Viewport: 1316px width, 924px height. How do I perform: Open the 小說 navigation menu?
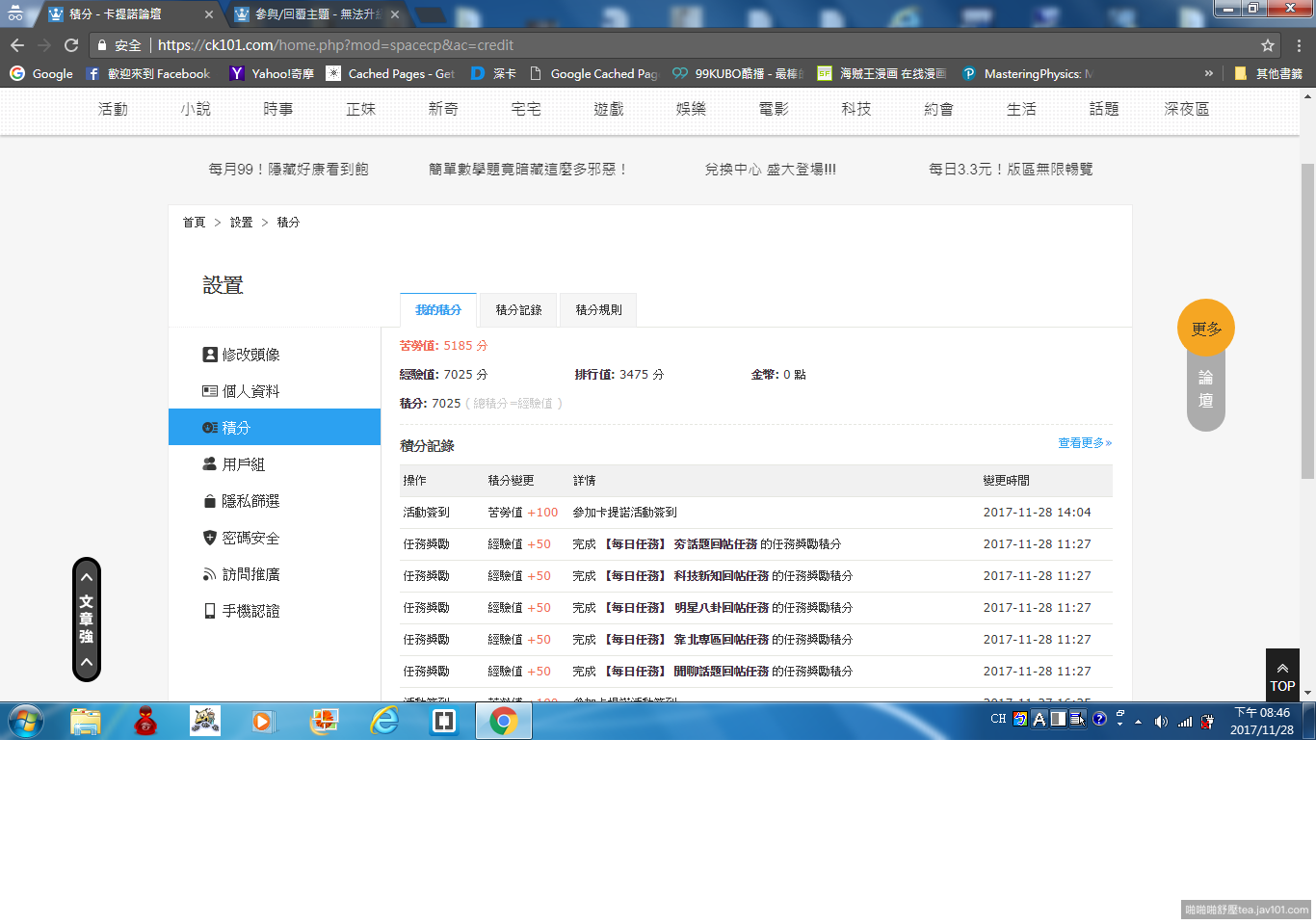pyautogui.click(x=196, y=109)
